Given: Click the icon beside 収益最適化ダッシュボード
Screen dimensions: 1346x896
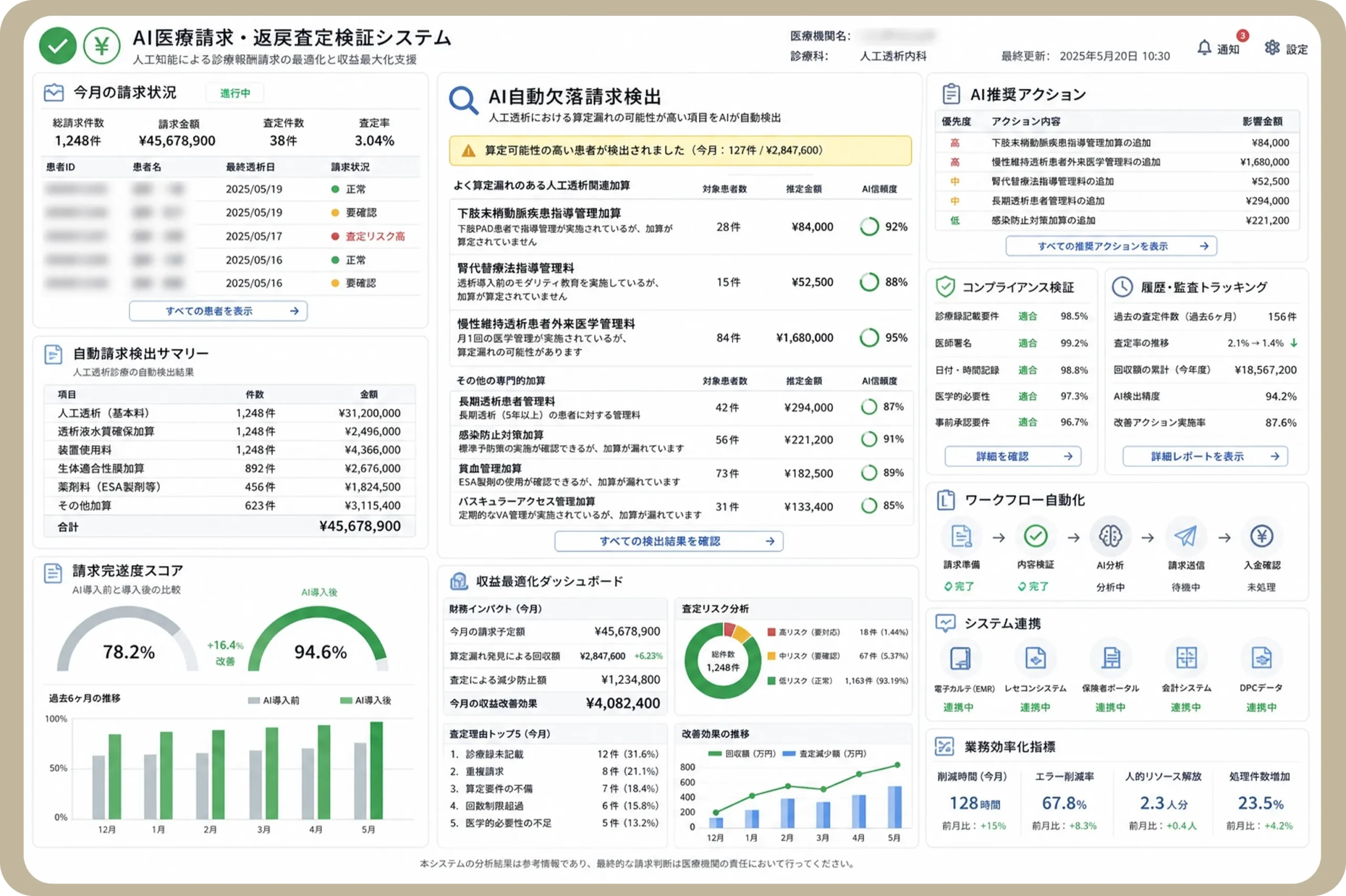Looking at the screenshot, I should click(459, 581).
